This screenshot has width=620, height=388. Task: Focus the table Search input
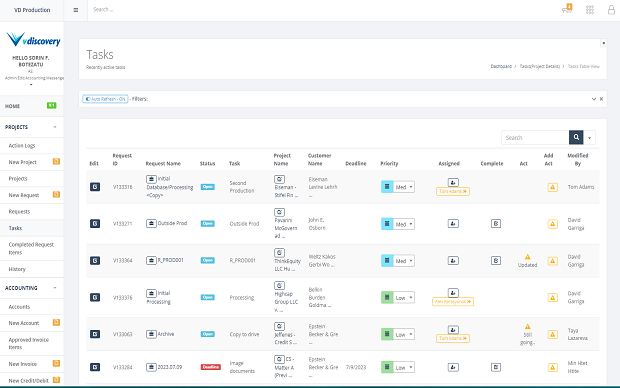[x=535, y=138]
